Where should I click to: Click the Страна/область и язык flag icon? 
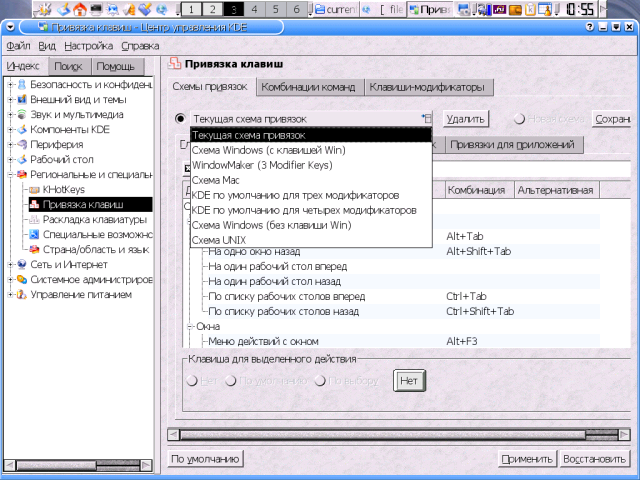(x=34, y=249)
